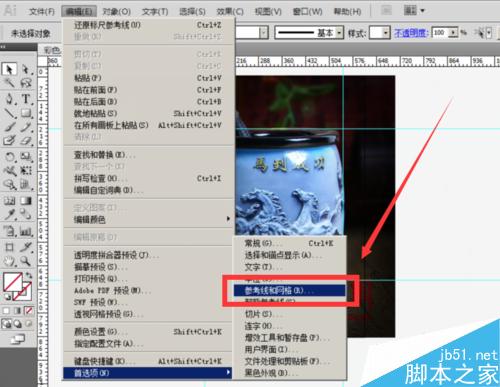Select the Artboard tool
Viewport: 500px width, 387px height.
[x=9, y=247]
